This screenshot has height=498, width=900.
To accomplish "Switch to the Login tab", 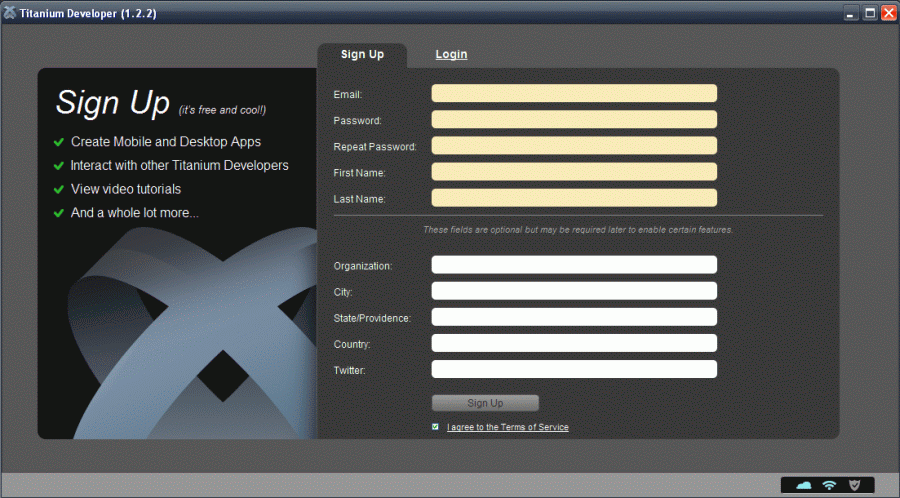I will pyautogui.click(x=451, y=54).
